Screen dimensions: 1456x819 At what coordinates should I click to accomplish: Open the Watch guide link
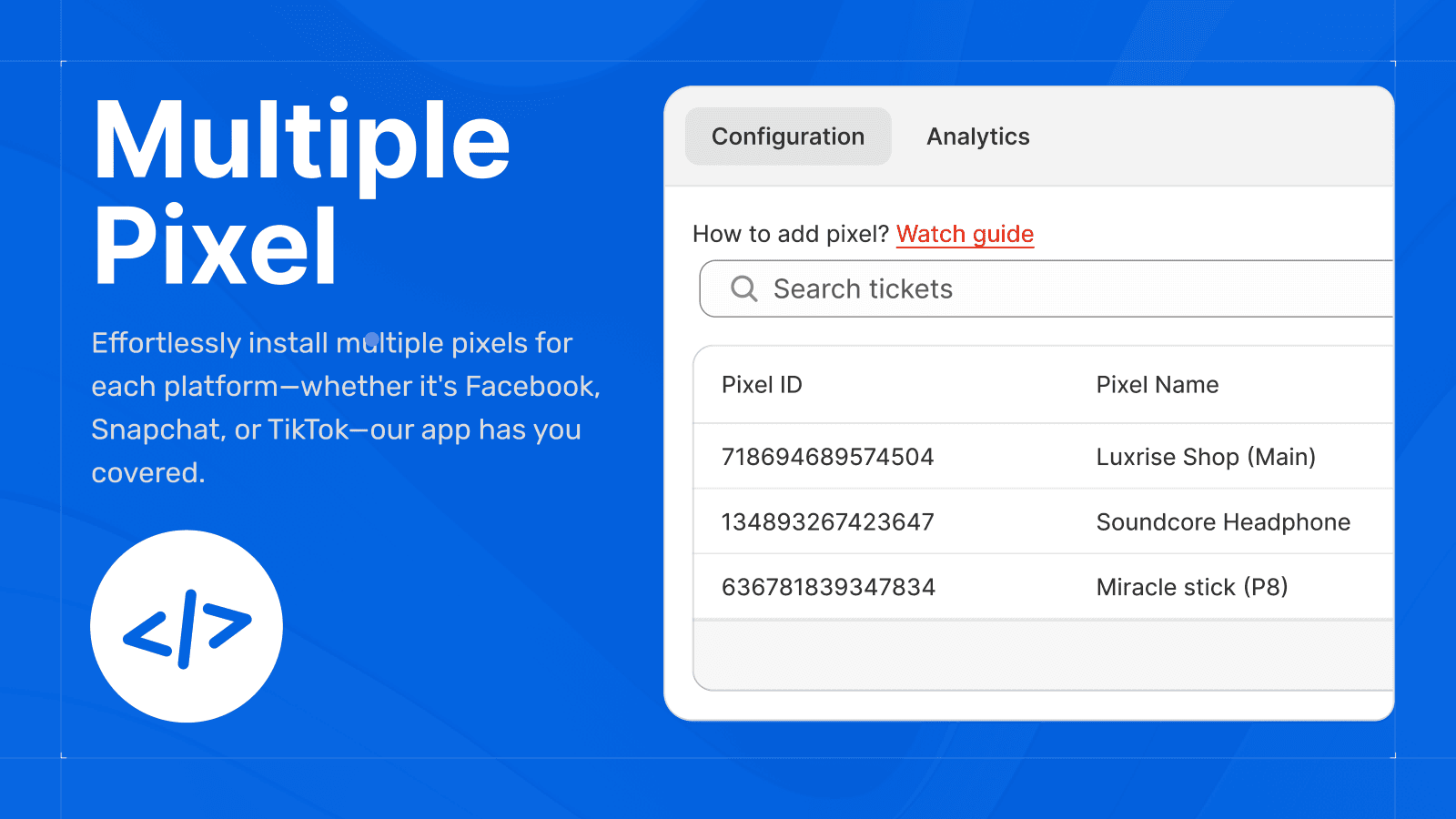click(965, 234)
